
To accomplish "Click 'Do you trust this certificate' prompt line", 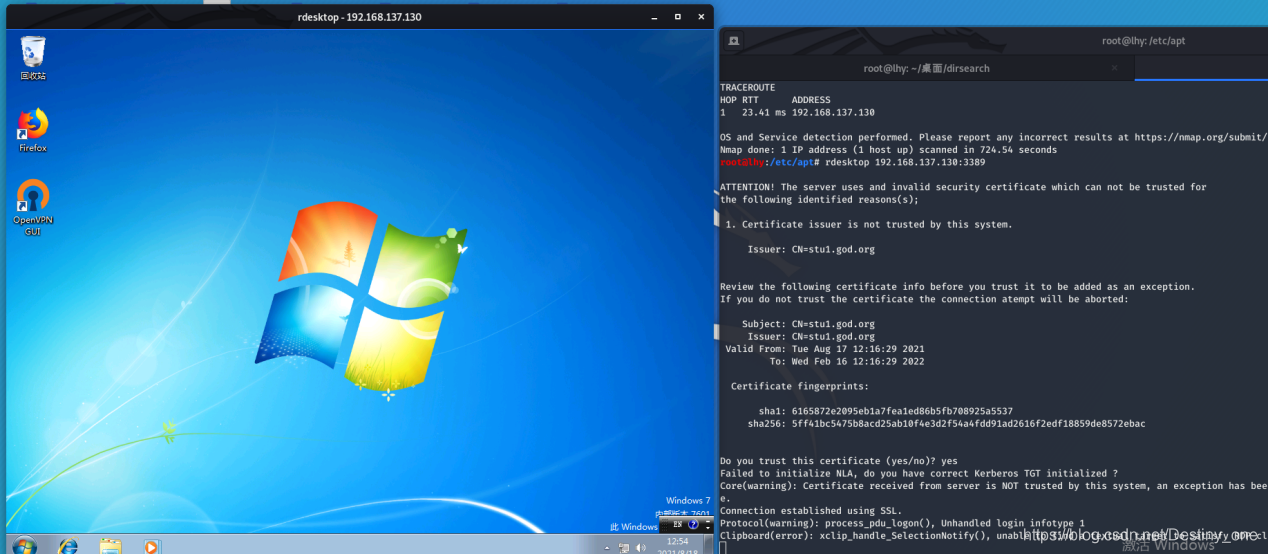I will (838, 461).
